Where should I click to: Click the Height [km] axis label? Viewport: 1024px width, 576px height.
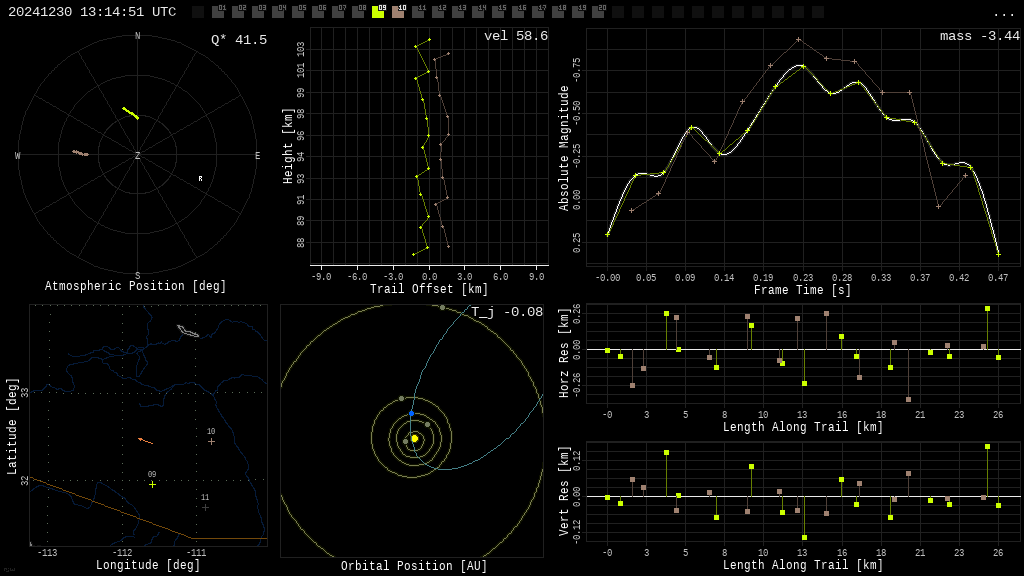coord(288,146)
